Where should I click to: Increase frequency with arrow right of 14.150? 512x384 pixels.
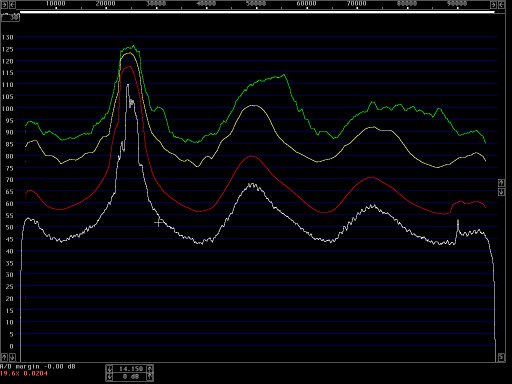pos(150,369)
